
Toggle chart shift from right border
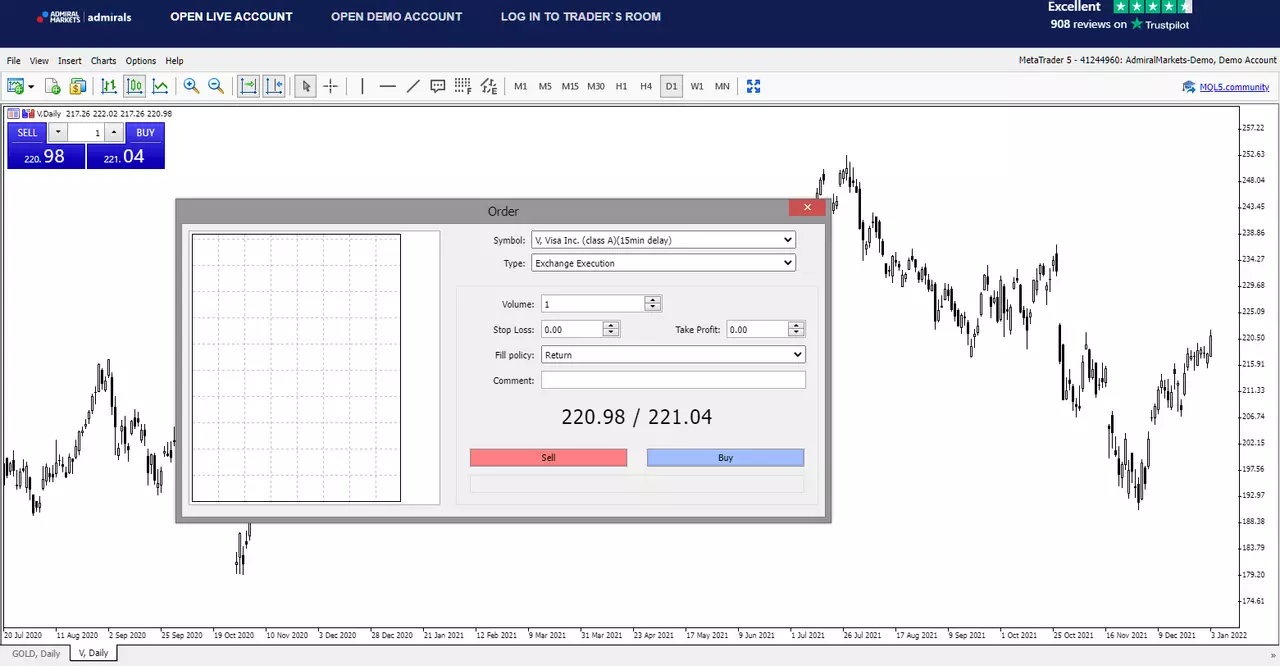(274, 86)
